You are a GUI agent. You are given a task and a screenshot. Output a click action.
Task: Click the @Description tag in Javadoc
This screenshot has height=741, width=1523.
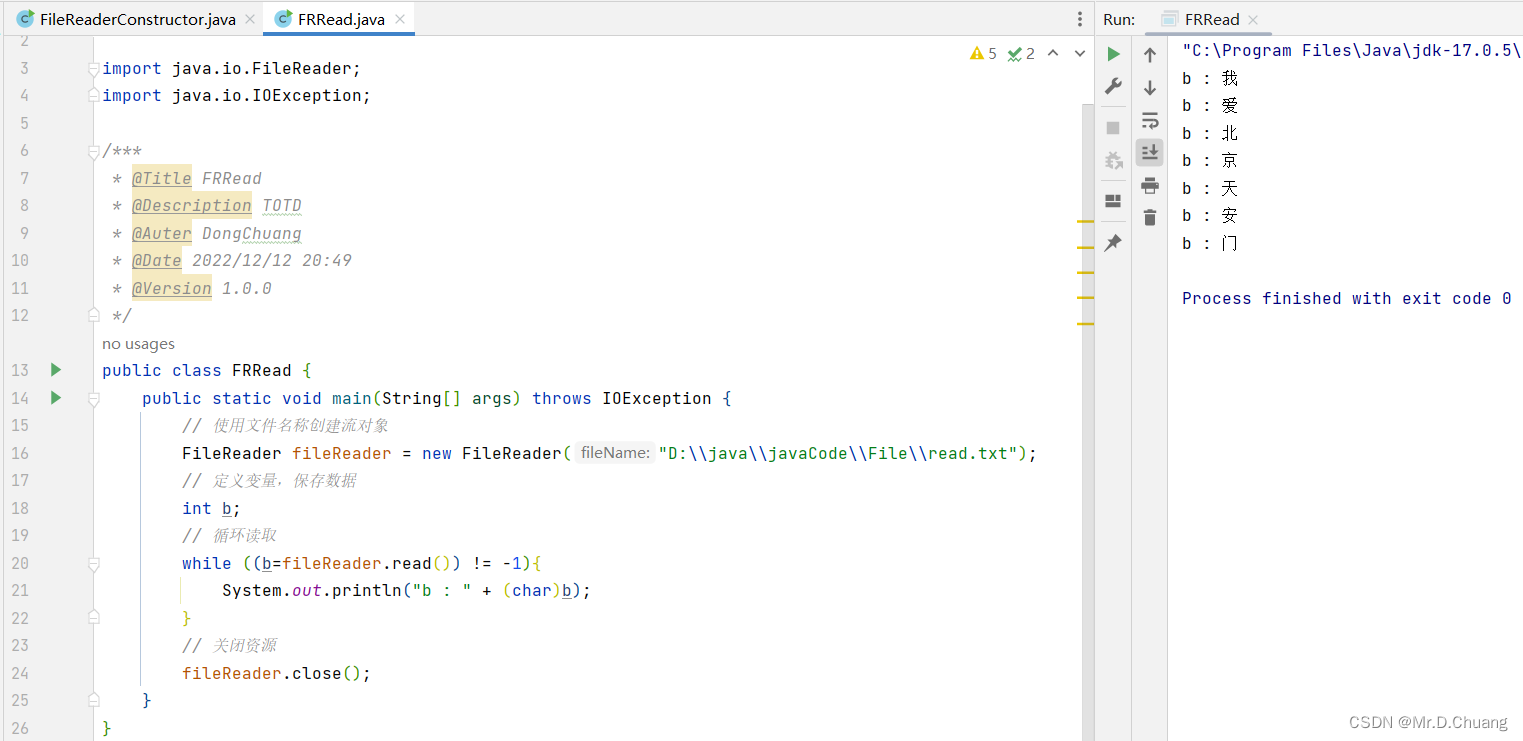(192, 205)
